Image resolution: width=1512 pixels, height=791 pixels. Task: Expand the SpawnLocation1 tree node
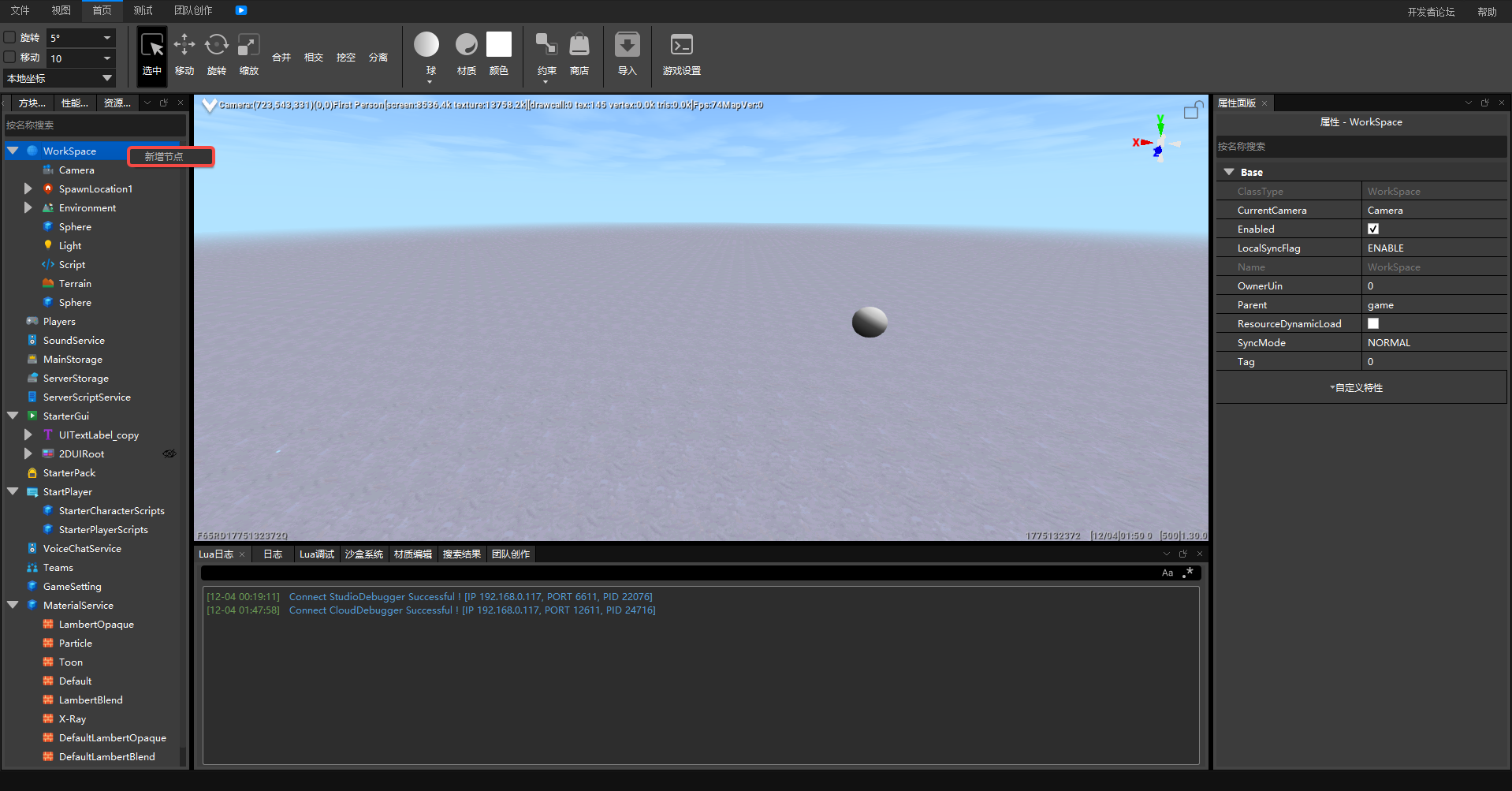[x=28, y=189]
